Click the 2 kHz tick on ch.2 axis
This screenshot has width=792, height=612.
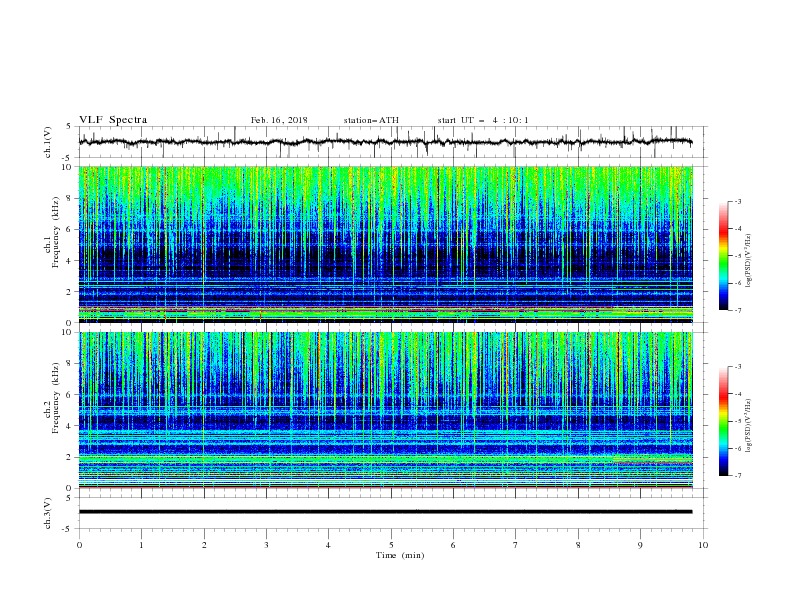tap(70, 457)
